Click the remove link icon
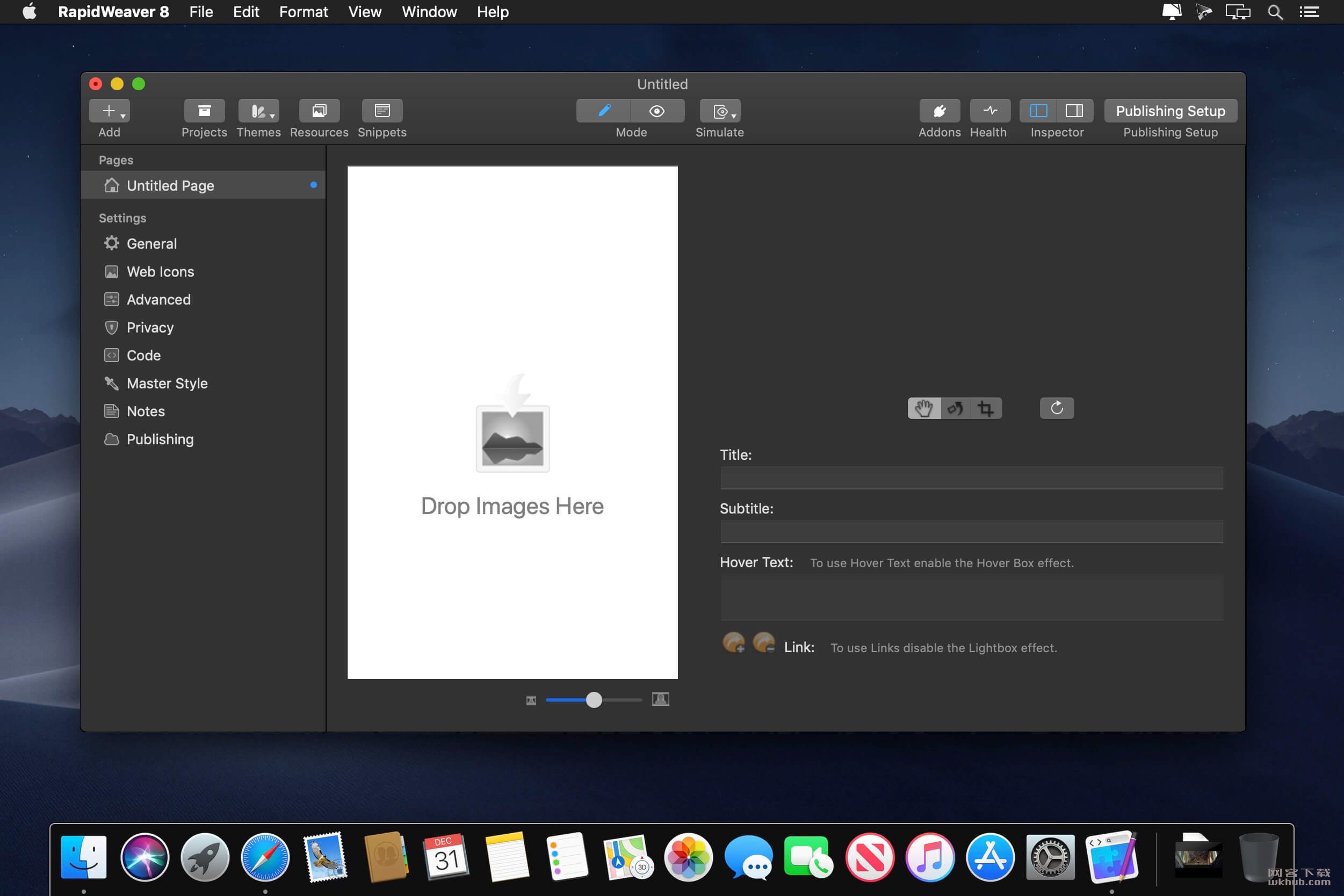 point(764,642)
